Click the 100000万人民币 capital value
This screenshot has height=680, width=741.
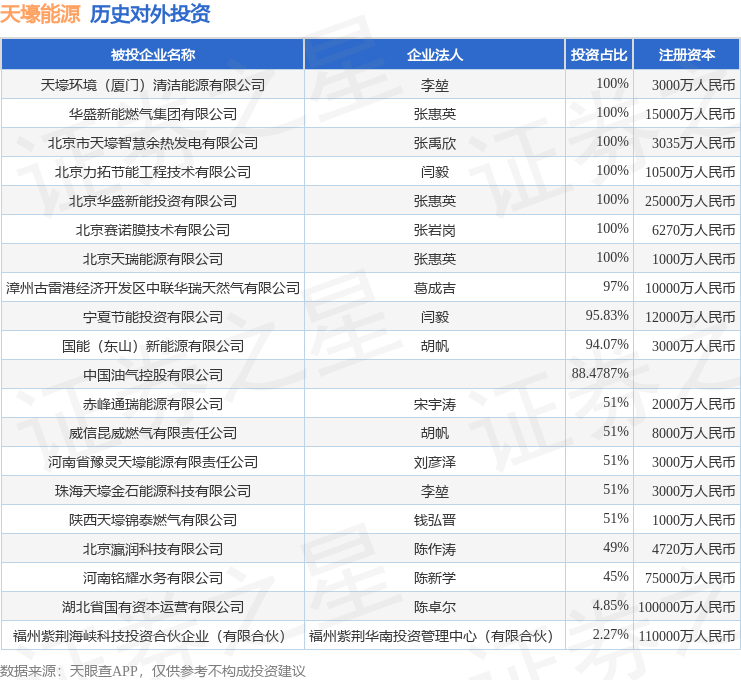pyautogui.click(x=687, y=607)
